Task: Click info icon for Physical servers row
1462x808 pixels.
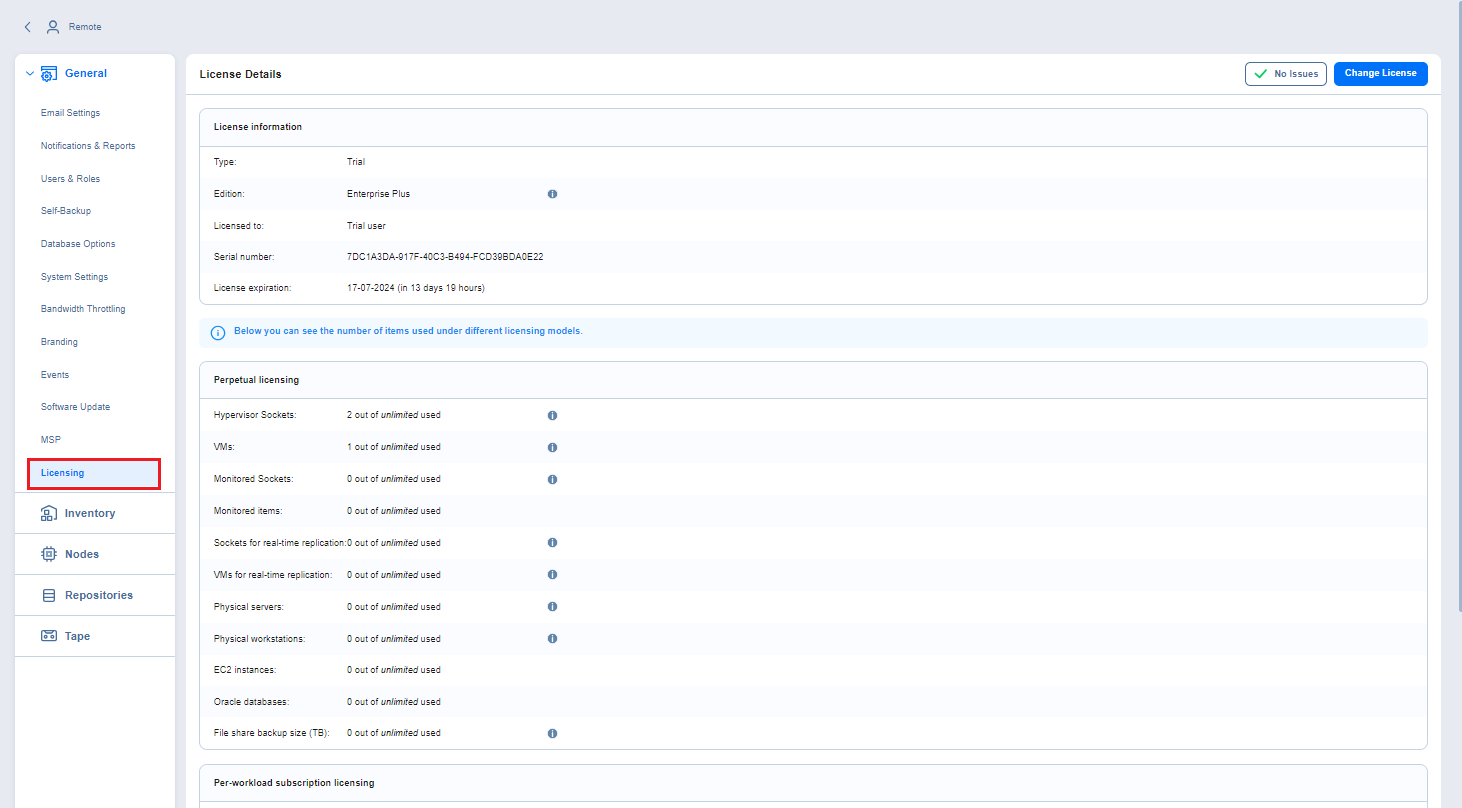Action: [x=552, y=607]
